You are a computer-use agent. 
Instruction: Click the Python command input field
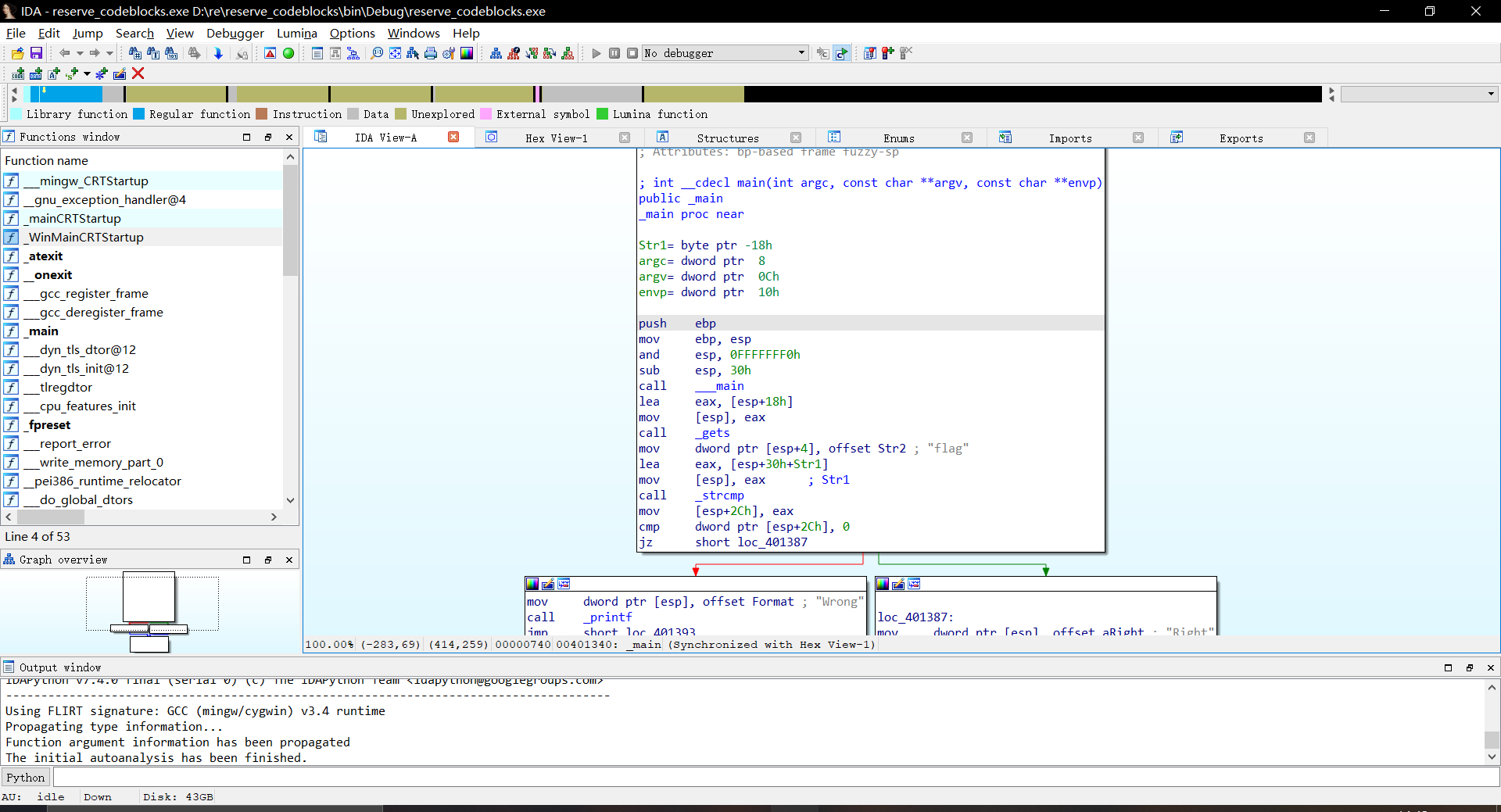click(x=776, y=778)
